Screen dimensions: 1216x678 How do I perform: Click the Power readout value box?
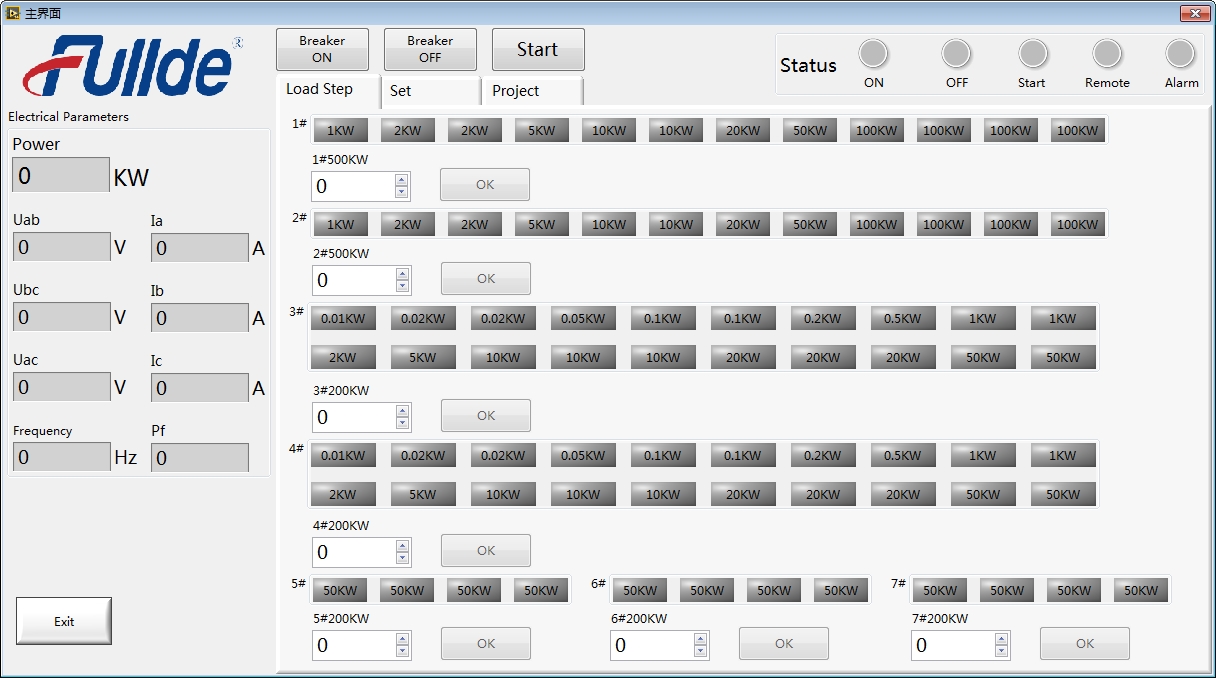click(61, 175)
